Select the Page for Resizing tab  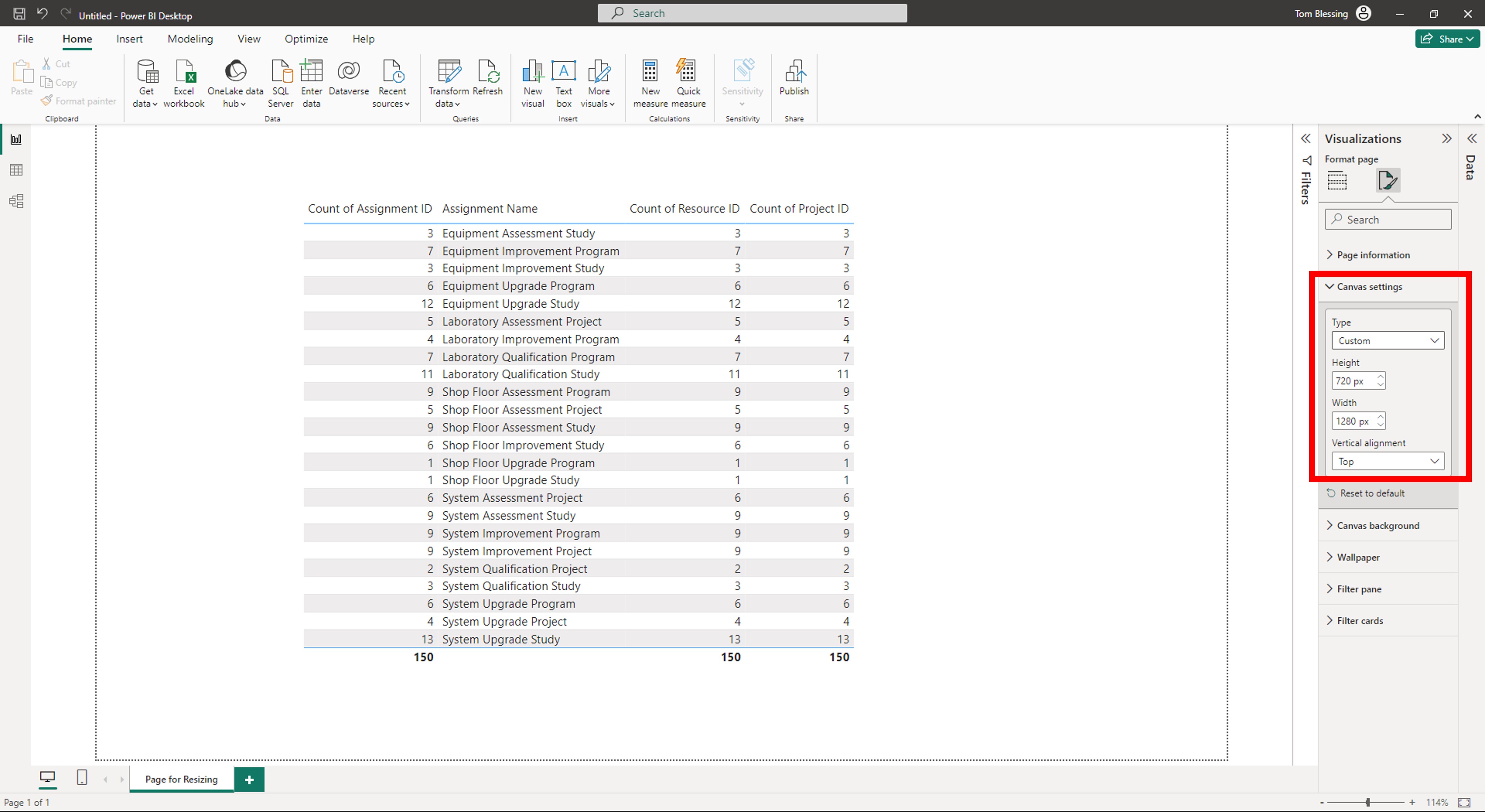coord(181,779)
